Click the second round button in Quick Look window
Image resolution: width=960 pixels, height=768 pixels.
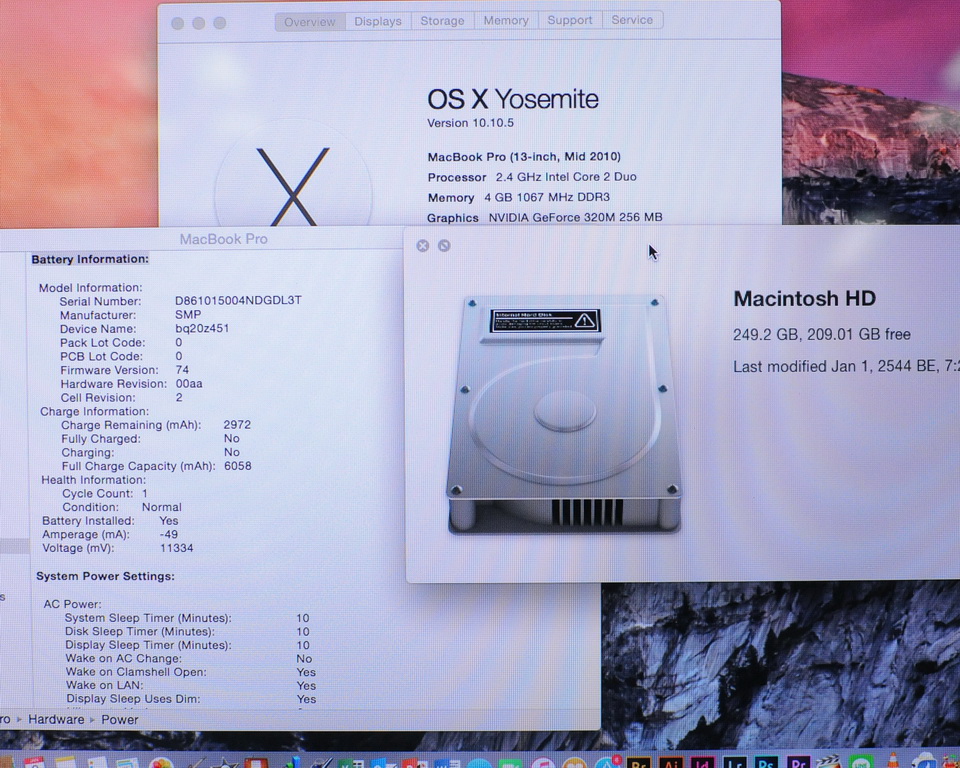point(444,246)
